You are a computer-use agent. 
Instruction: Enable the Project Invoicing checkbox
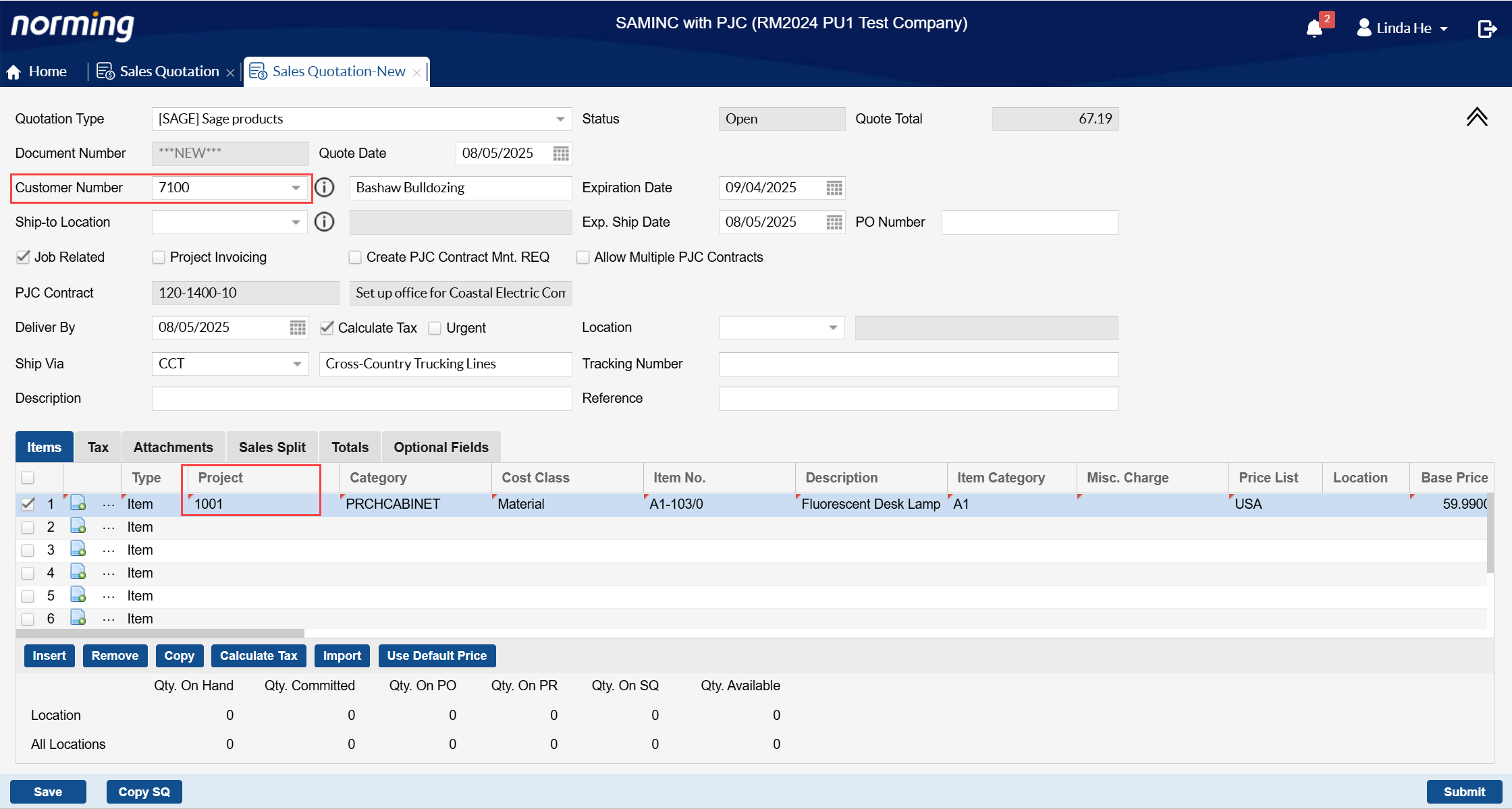click(x=159, y=258)
